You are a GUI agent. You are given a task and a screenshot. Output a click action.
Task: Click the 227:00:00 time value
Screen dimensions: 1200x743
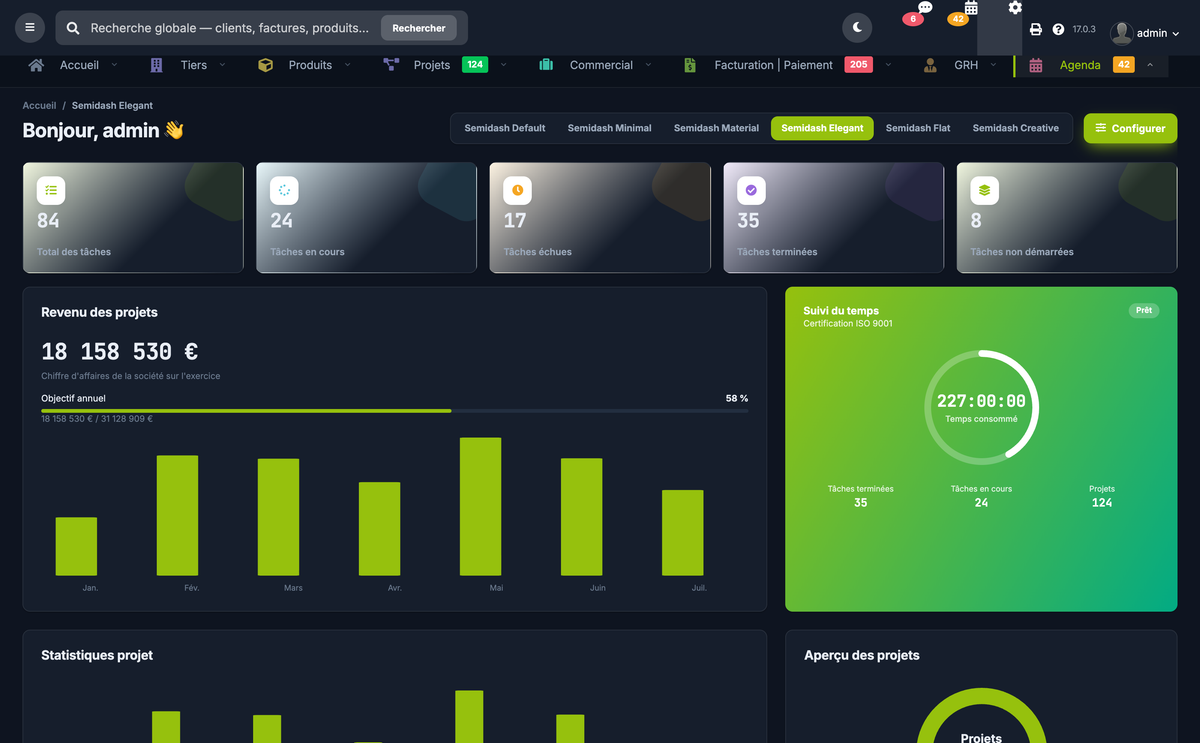click(x=981, y=401)
